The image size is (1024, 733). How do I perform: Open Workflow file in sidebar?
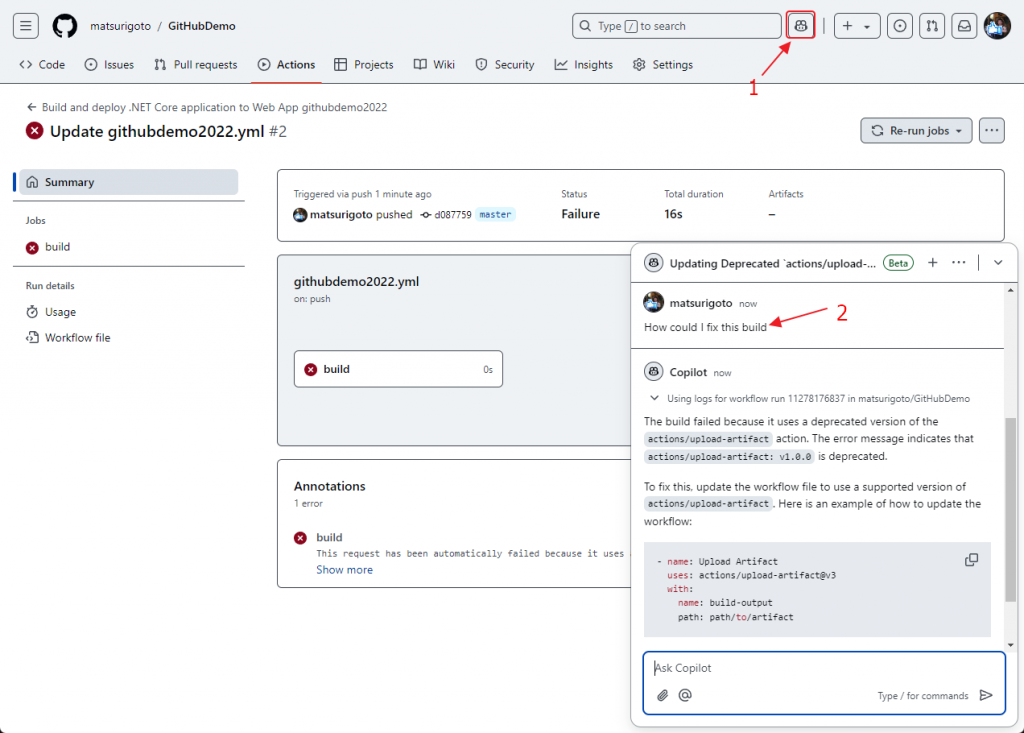(68, 338)
